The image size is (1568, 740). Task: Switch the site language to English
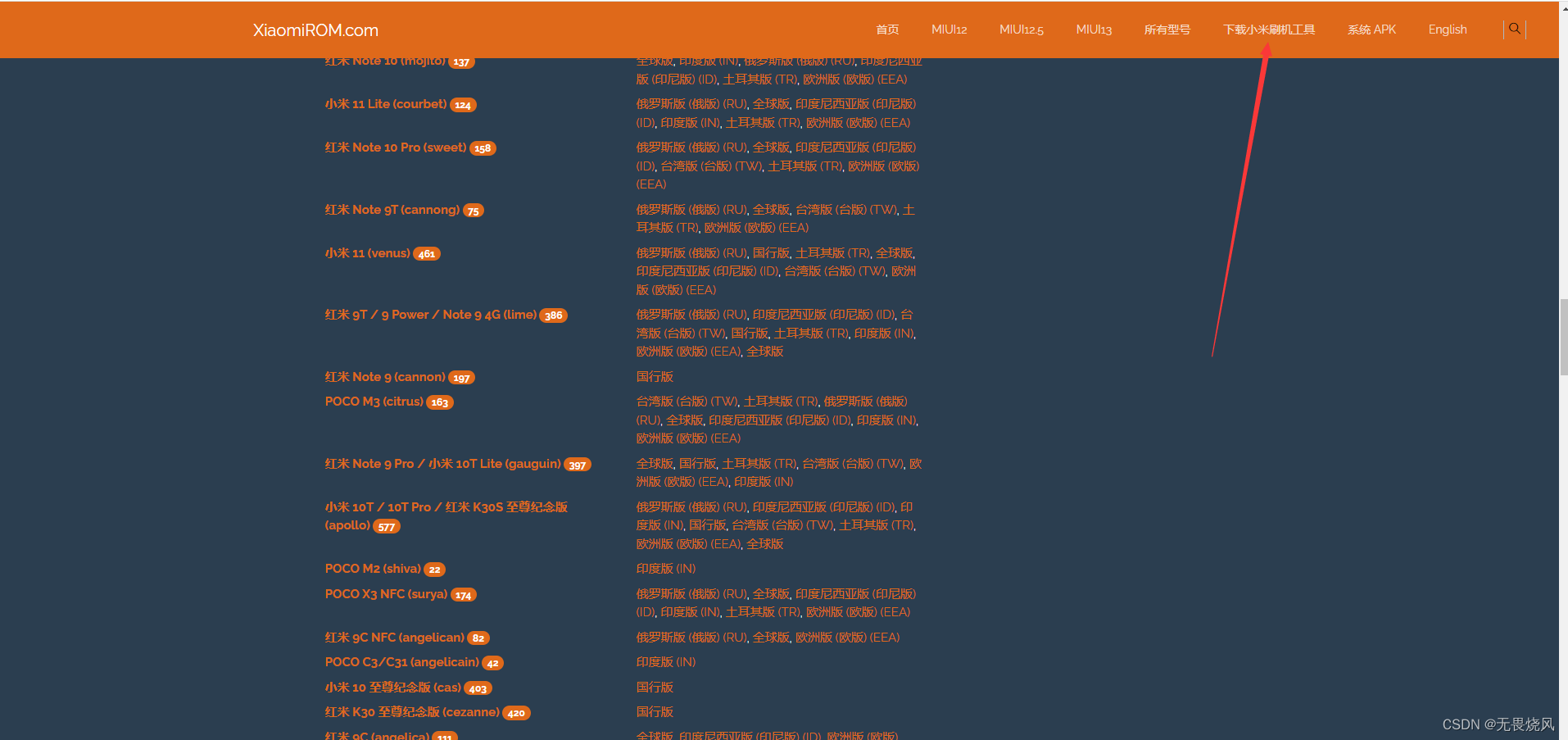pos(1448,30)
